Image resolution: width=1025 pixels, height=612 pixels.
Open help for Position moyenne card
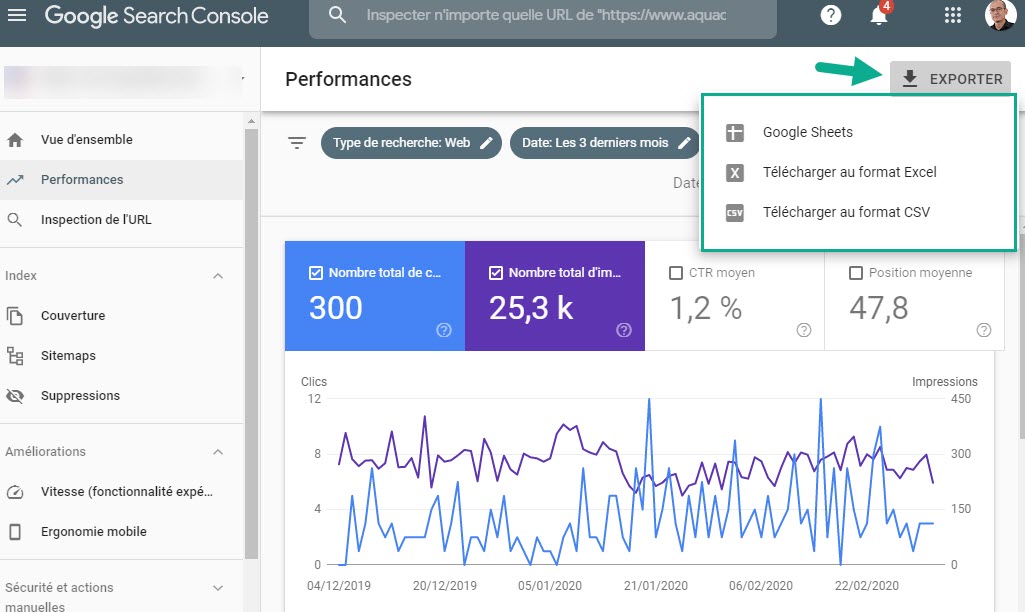click(984, 330)
